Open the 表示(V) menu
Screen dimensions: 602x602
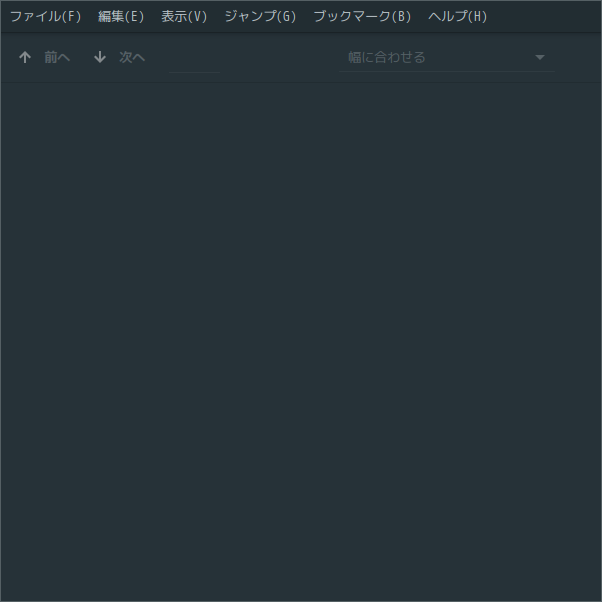click(184, 17)
